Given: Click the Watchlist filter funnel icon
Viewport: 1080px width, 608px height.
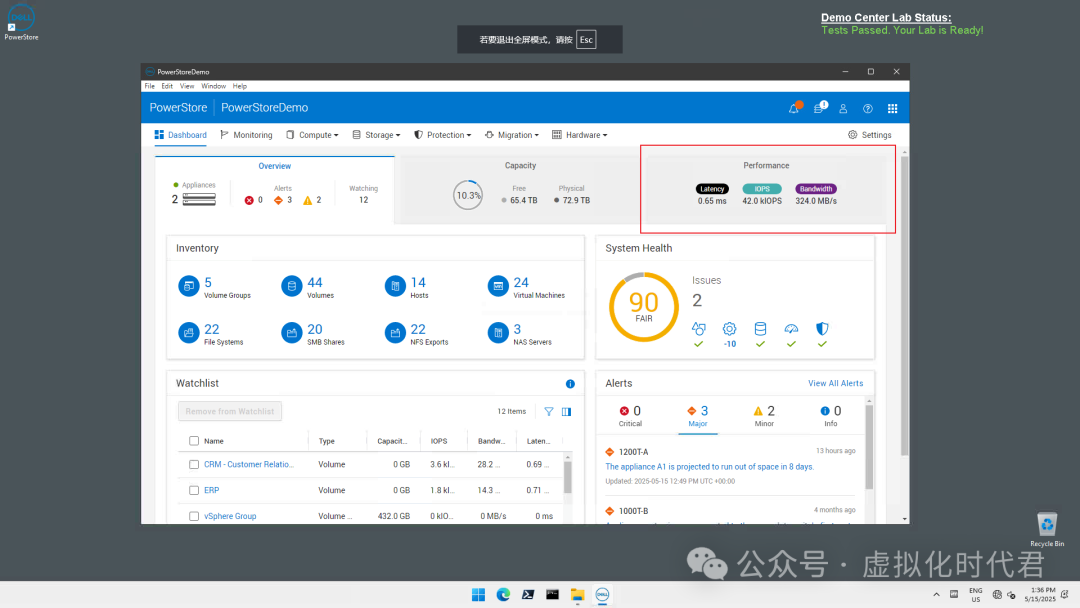Looking at the screenshot, I should 549,412.
